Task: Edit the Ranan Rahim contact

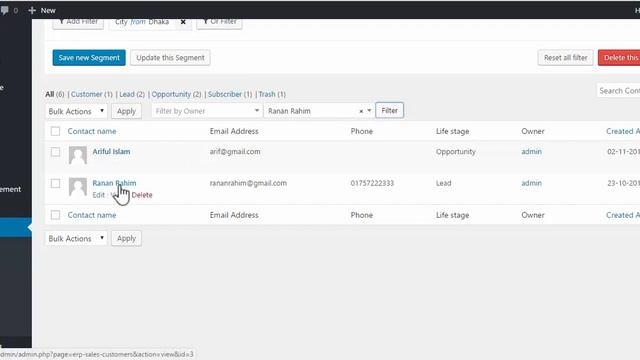Action: (98, 195)
